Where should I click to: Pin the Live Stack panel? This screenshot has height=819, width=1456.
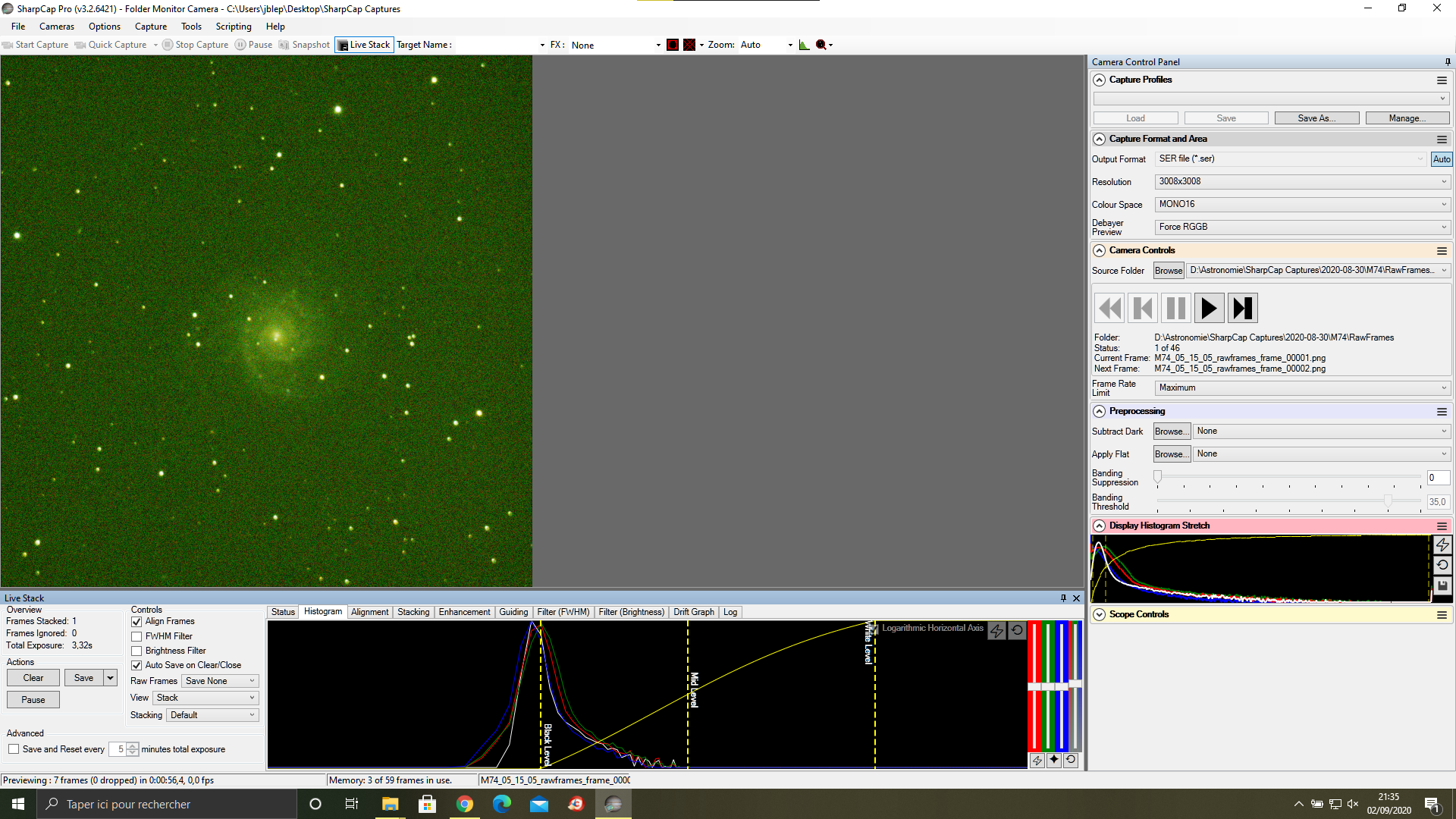point(1063,598)
